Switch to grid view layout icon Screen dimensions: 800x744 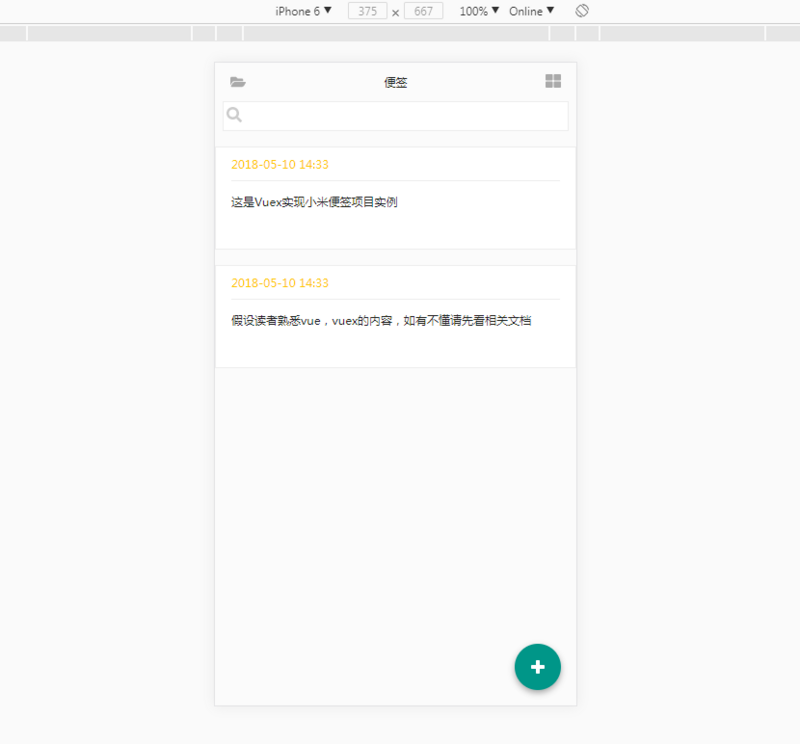tap(553, 81)
